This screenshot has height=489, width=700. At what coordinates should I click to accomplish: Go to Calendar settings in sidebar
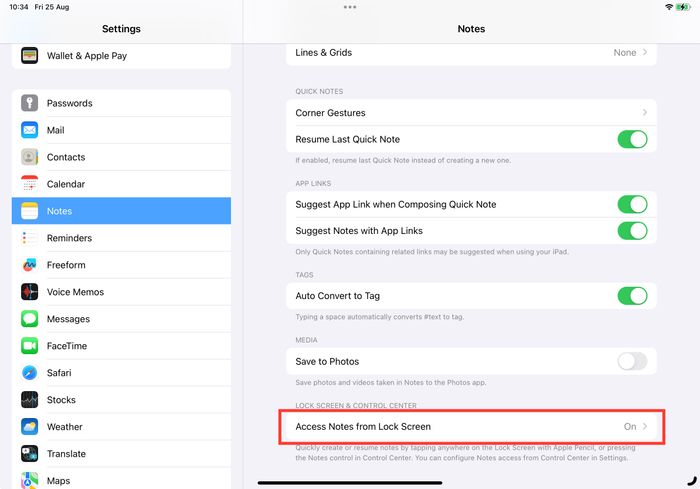pyautogui.click(x=66, y=184)
